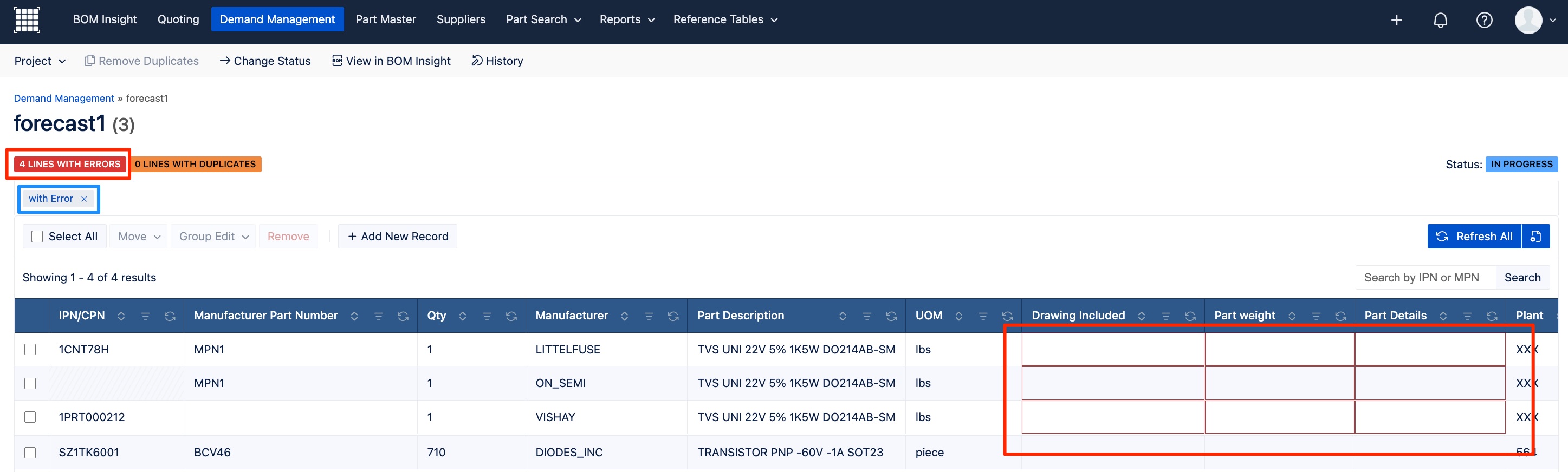Expand the Reports menu
This screenshot has height=472, width=1568.
click(627, 19)
